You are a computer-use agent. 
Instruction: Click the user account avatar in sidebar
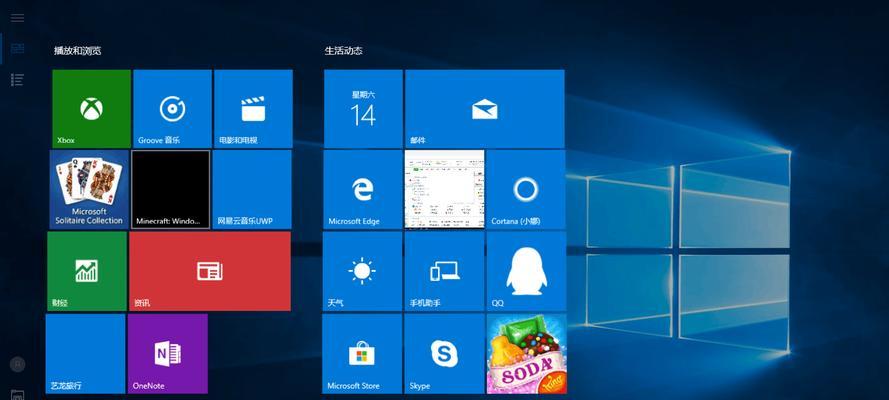(17, 364)
